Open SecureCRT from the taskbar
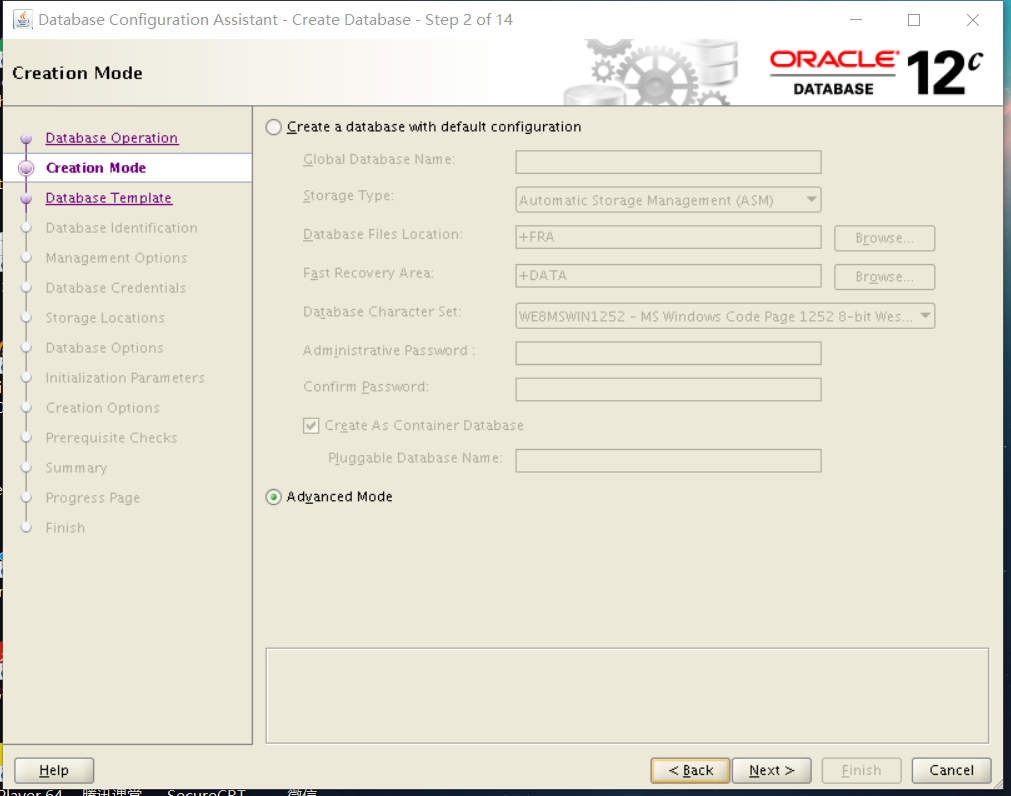The image size is (1011, 796). click(205, 791)
